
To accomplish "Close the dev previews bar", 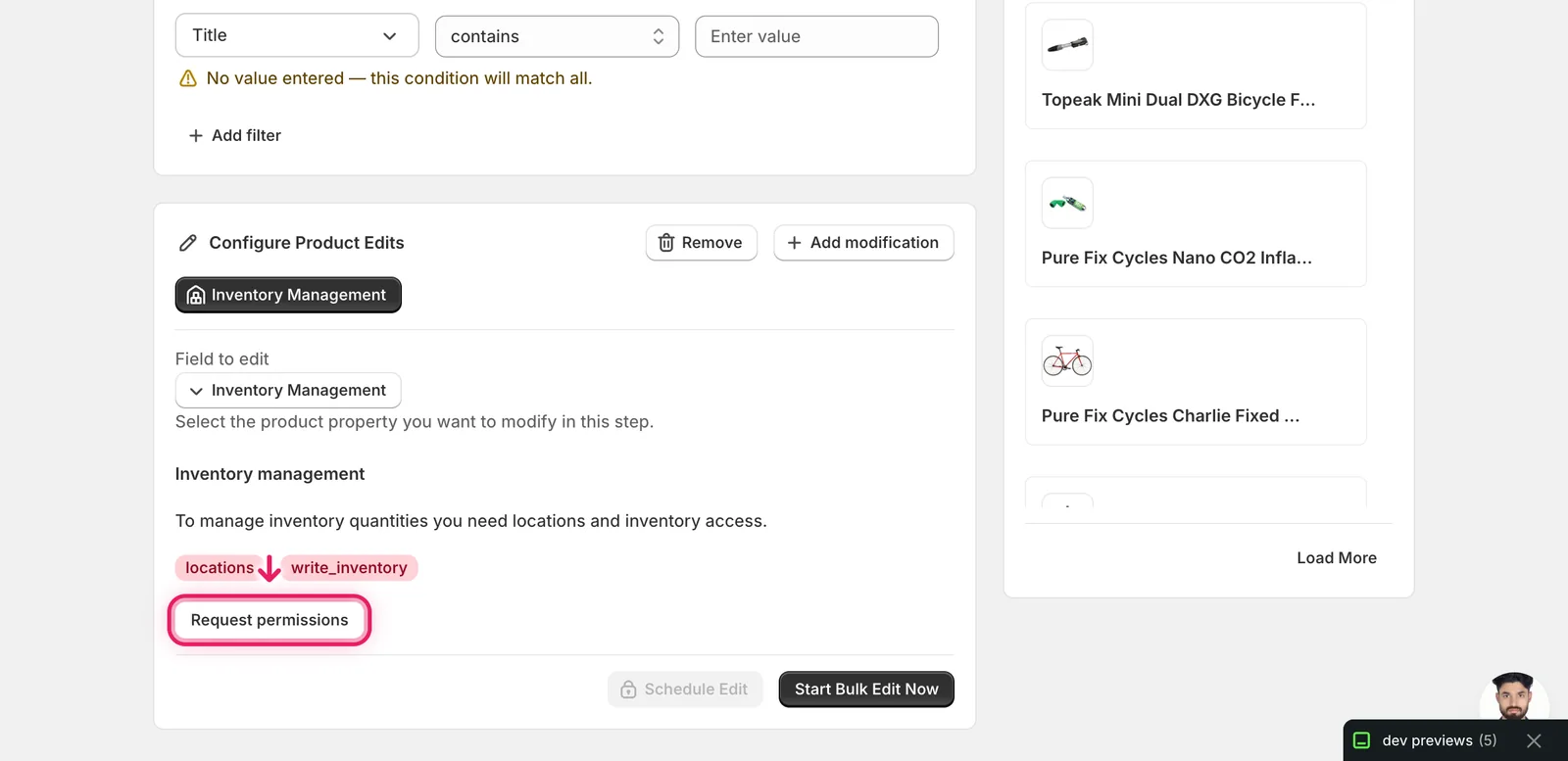I will [1534, 740].
